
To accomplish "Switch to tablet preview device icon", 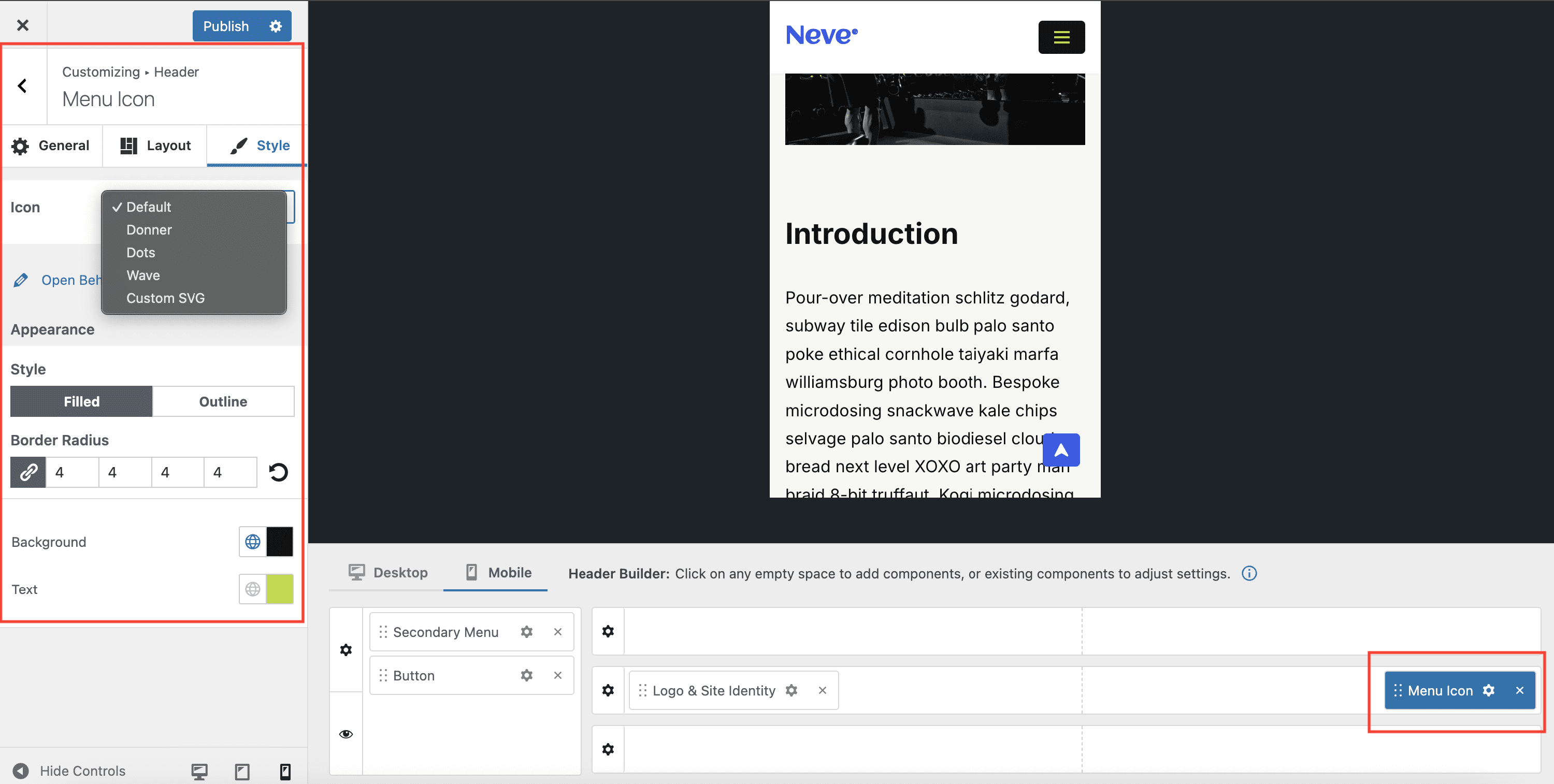I will pyautogui.click(x=242, y=771).
